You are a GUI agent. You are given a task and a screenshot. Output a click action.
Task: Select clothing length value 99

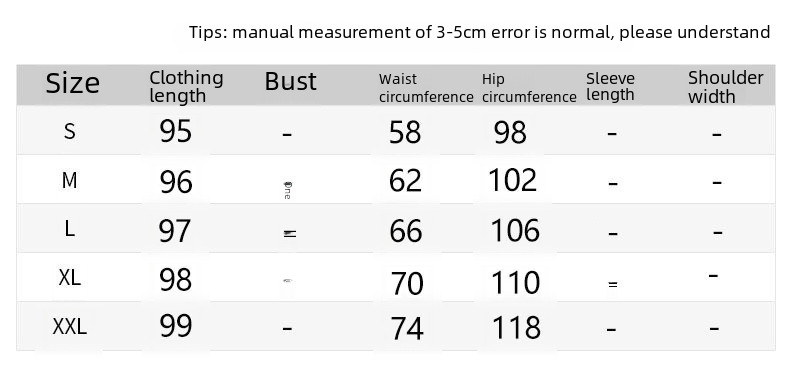point(176,325)
